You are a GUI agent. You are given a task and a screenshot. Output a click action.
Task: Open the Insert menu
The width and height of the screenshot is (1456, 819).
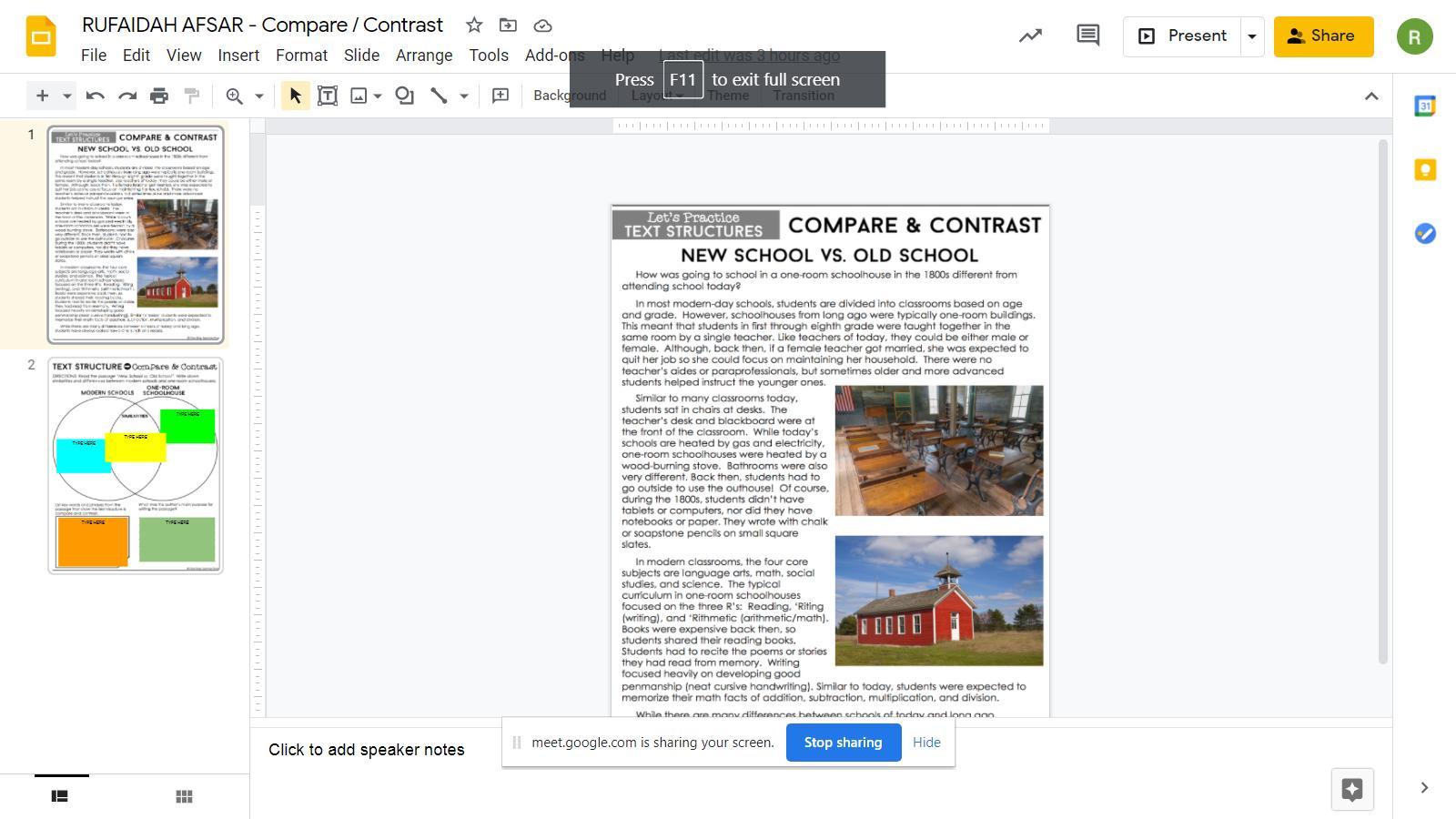click(238, 56)
